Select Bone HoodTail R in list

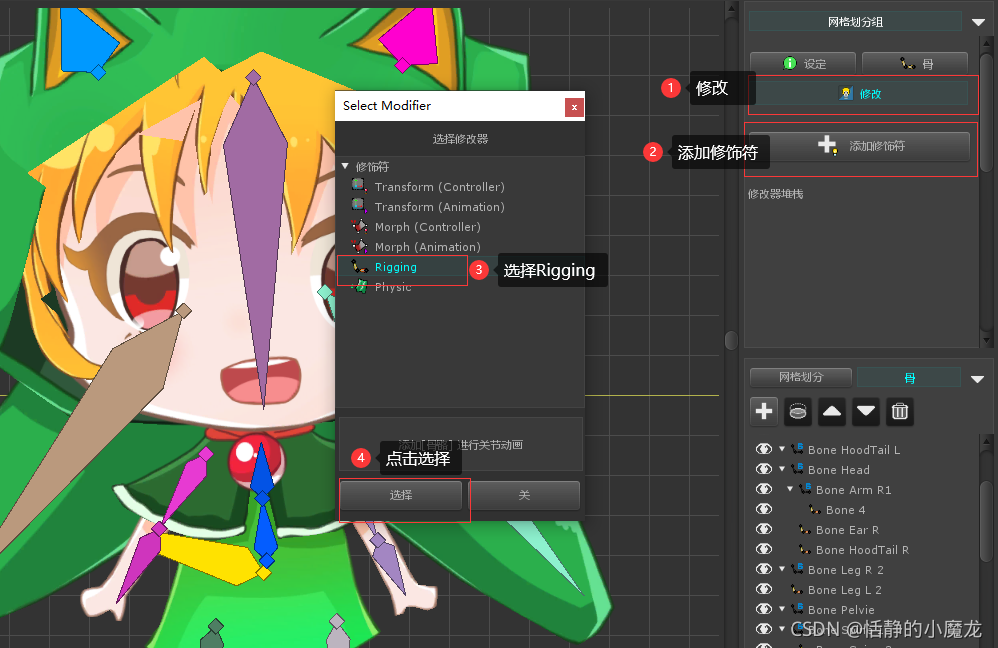pyautogui.click(x=862, y=550)
